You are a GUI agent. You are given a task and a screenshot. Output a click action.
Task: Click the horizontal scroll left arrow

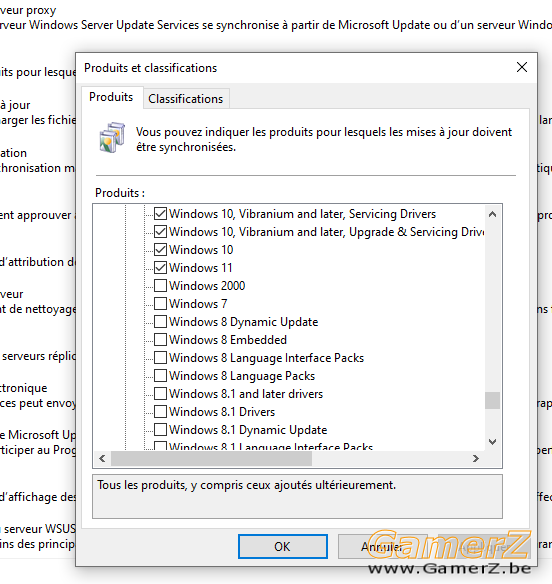coord(102,458)
